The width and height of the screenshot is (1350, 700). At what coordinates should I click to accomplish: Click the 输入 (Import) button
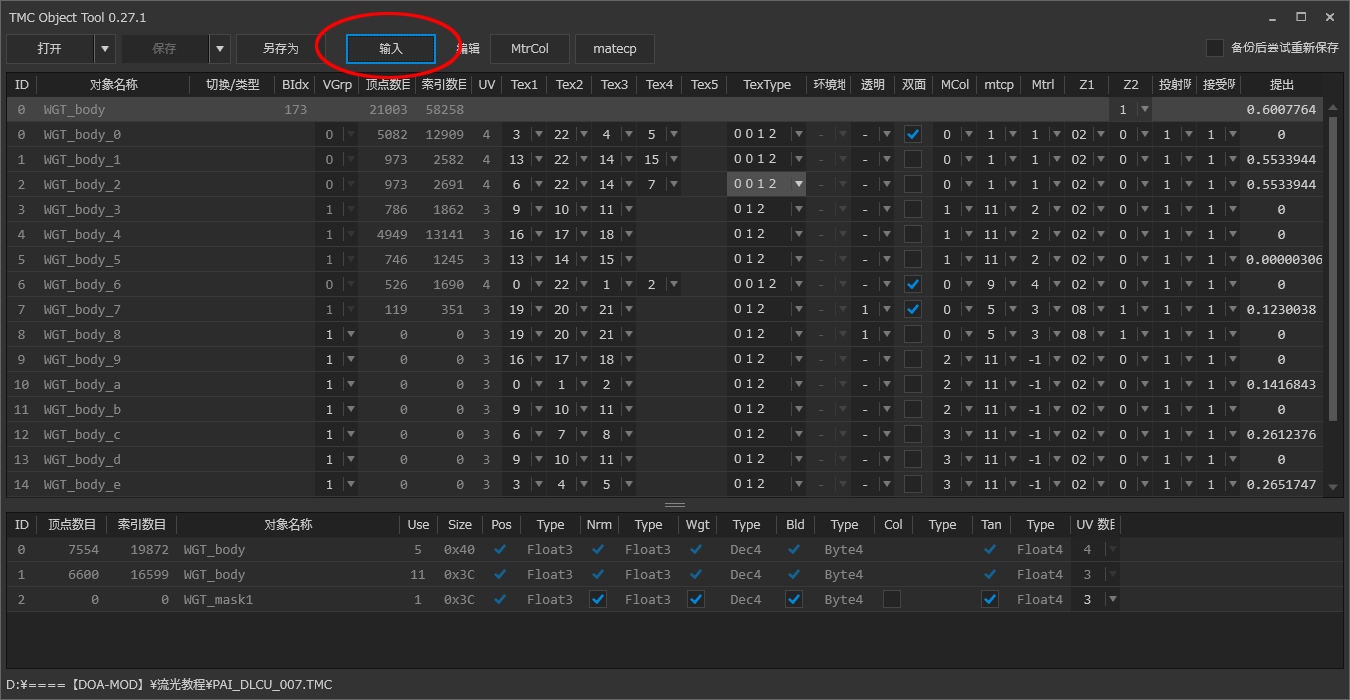pos(391,48)
